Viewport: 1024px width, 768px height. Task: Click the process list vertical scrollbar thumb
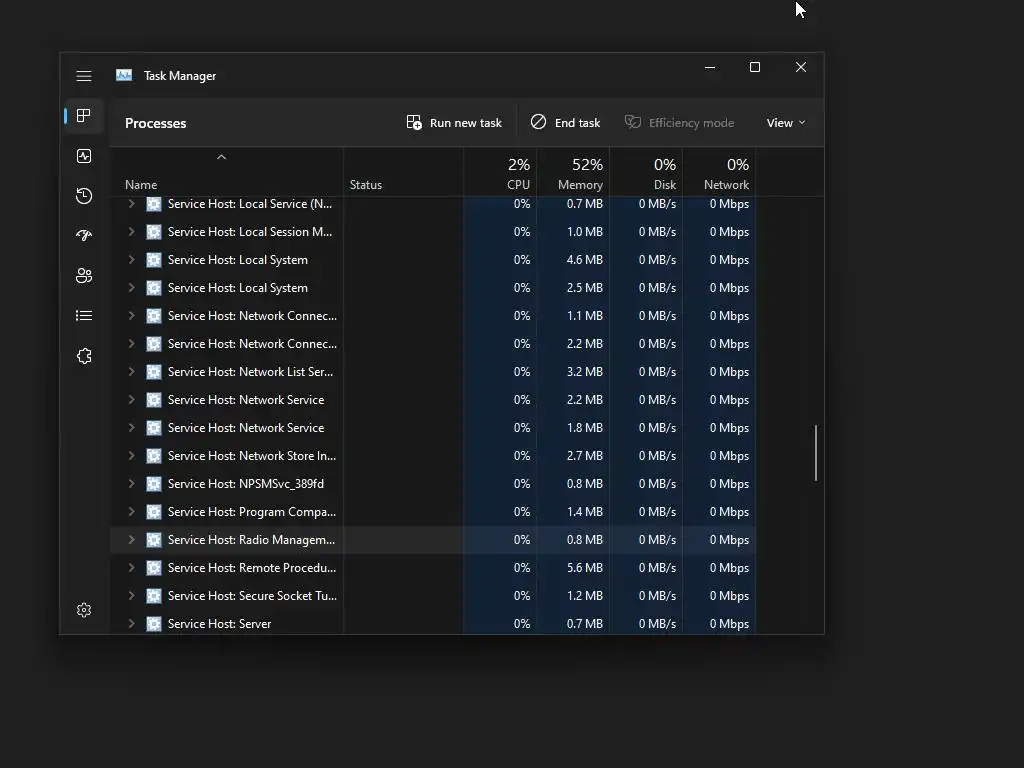816,453
